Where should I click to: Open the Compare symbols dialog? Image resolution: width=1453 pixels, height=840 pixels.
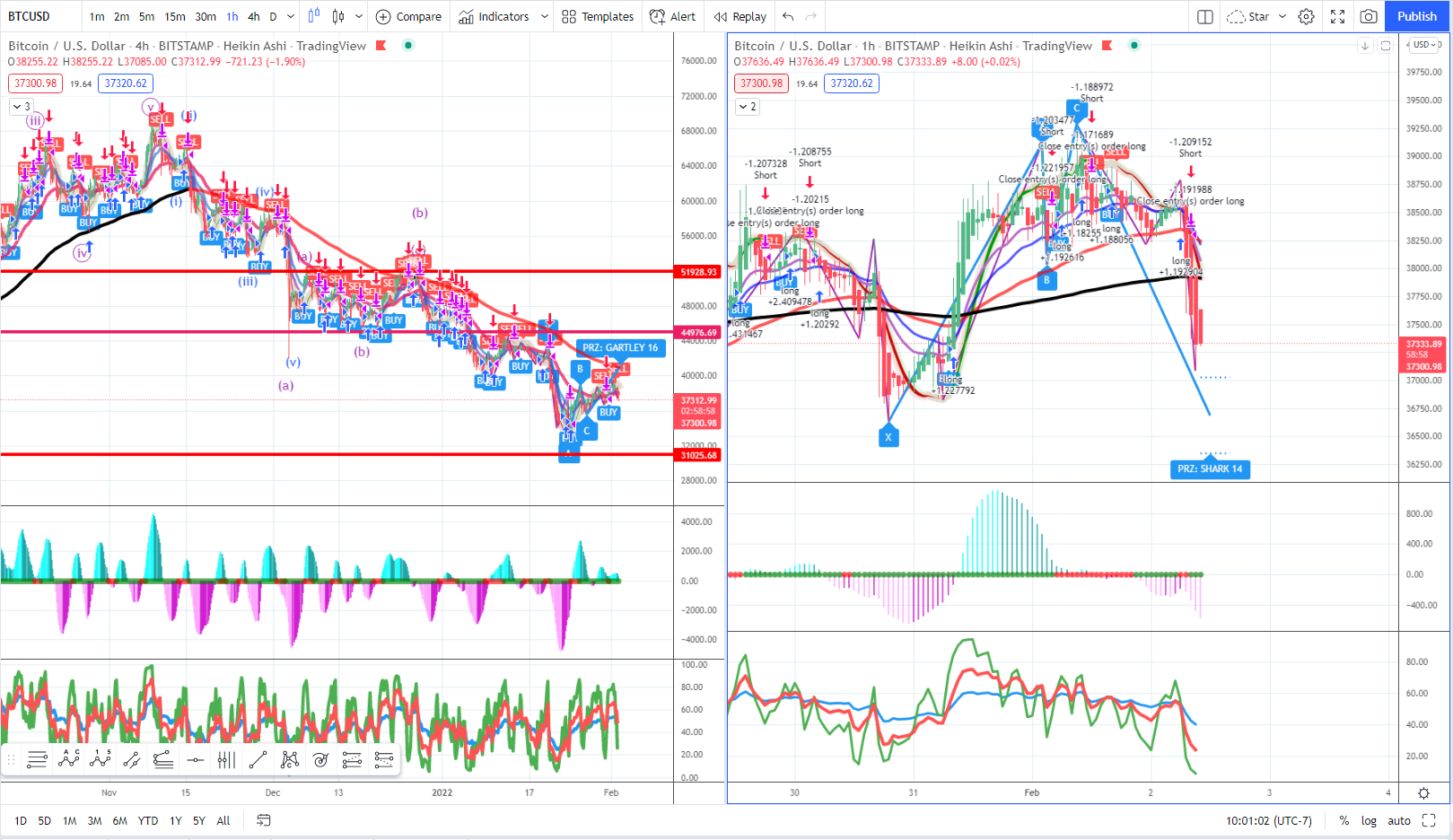[408, 16]
